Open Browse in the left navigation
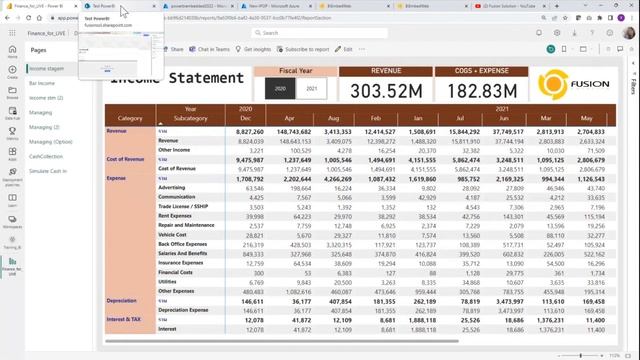The height and width of the screenshot is (360, 640). (x=12, y=93)
